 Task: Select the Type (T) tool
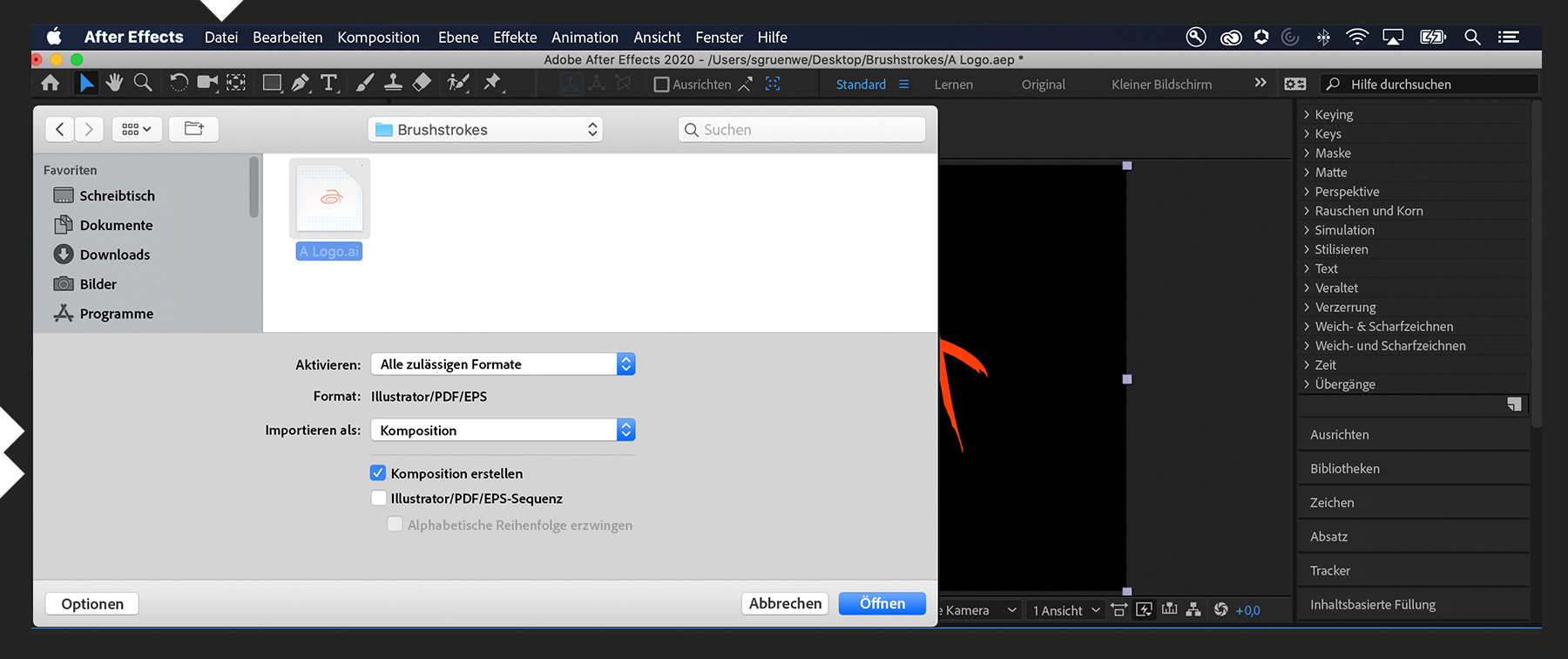pyautogui.click(x=328, y=83)
